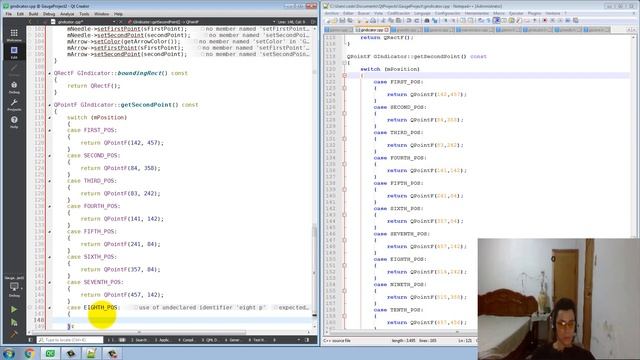Open the symbol dropdown GIndicator::getSecondPoint
The image size is (640, 360).
pos(201,22)
